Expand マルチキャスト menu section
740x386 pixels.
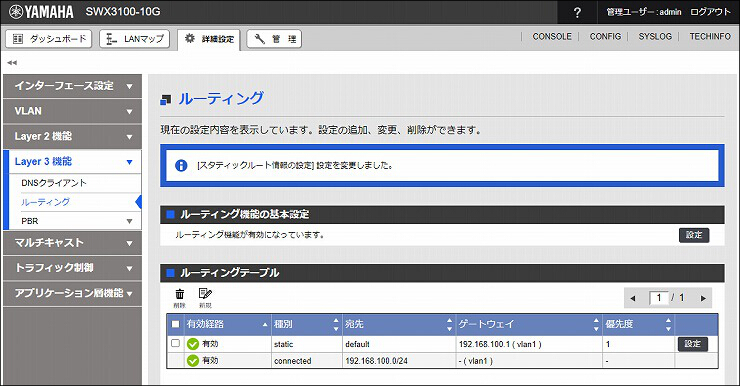coord(72,243)
